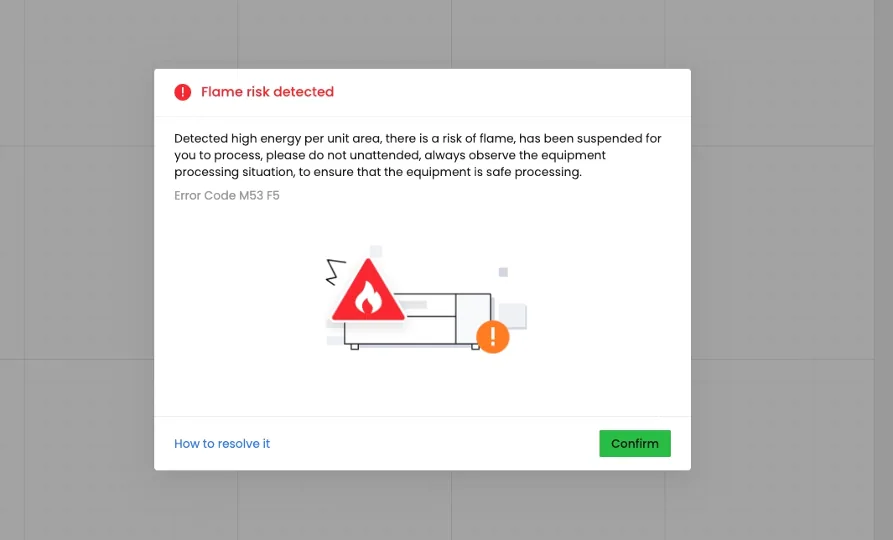Image resolution: width=893 pixels, height=540 pixels.
Task: Click the laser machine's right side panel
Action: point(473,318)
